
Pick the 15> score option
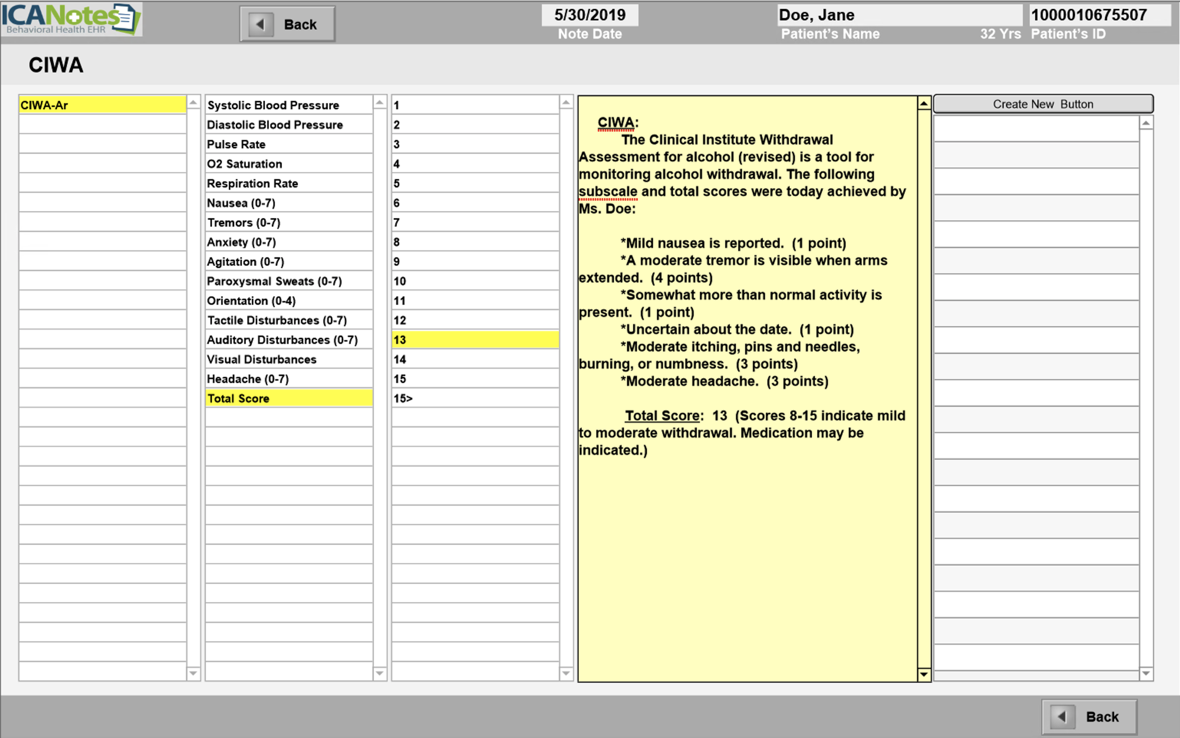tap(474, 398)
